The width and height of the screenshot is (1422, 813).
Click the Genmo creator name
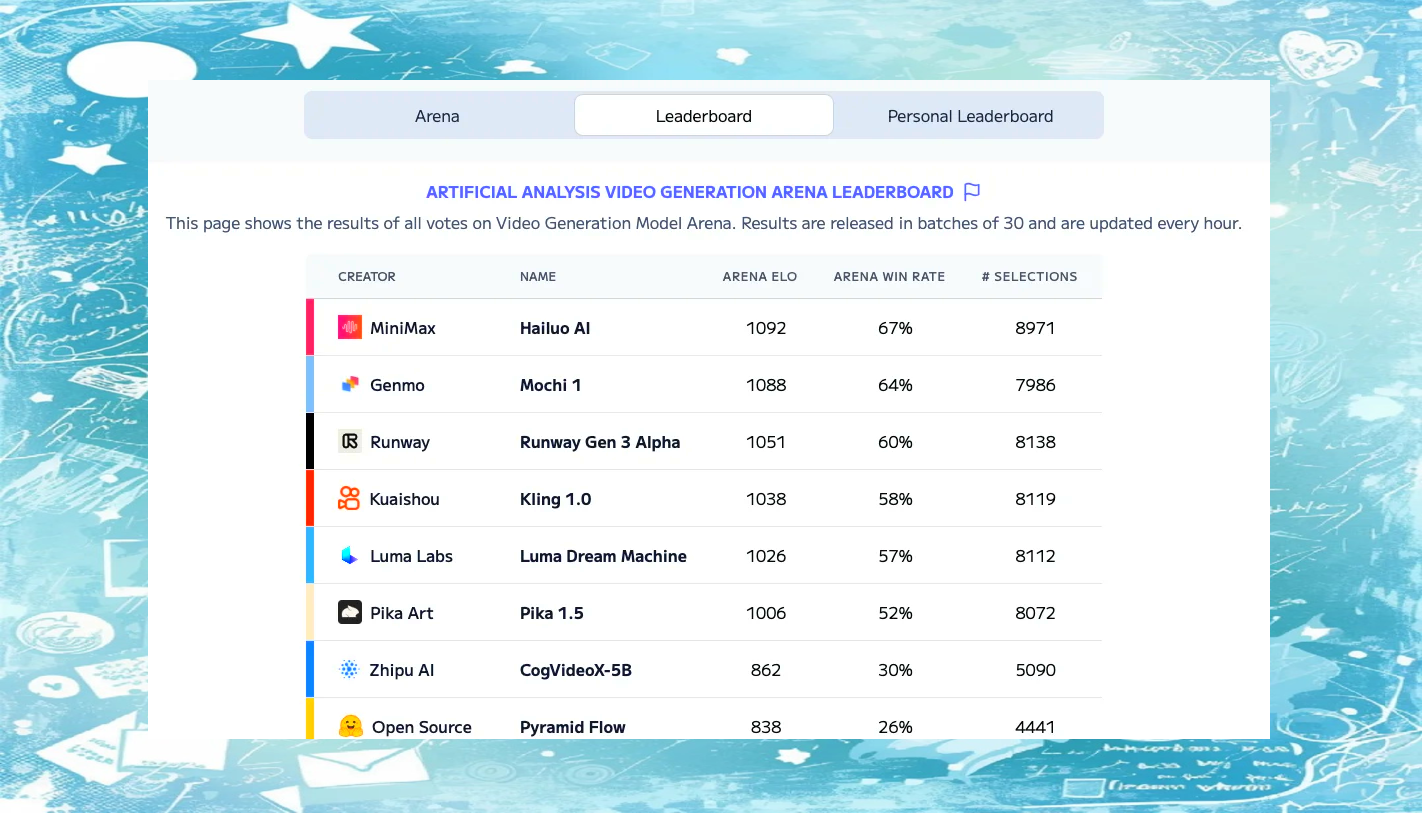[x=397, y=385]
